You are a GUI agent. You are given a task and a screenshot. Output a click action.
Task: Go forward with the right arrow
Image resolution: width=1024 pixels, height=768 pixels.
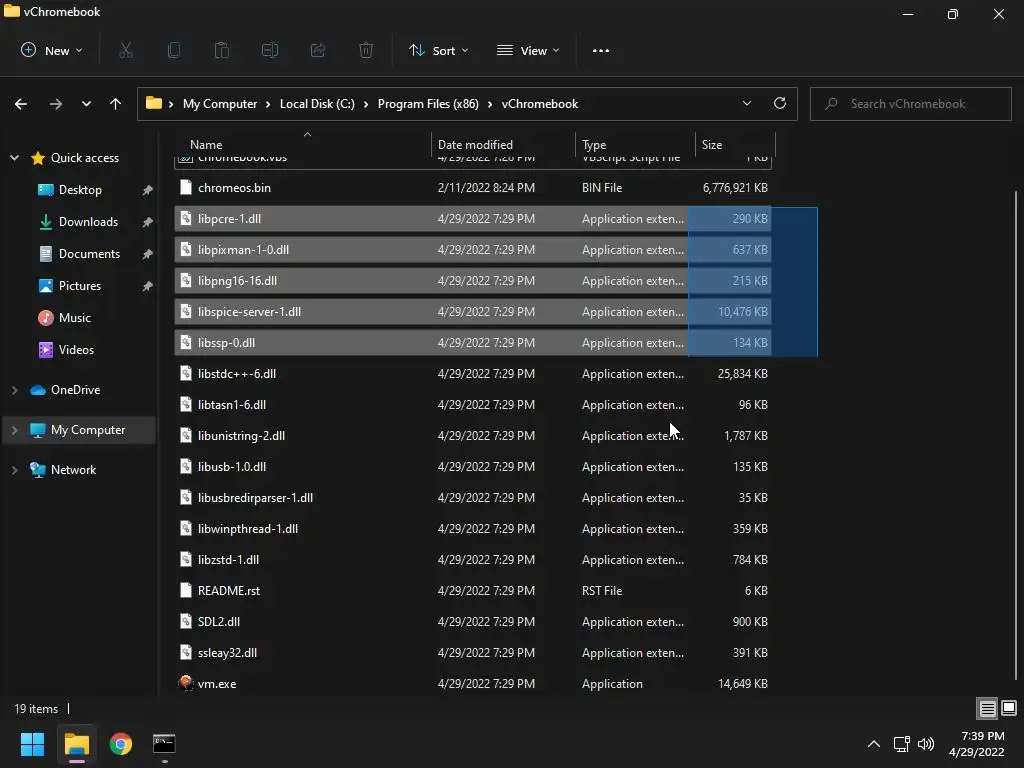[56, 104]
